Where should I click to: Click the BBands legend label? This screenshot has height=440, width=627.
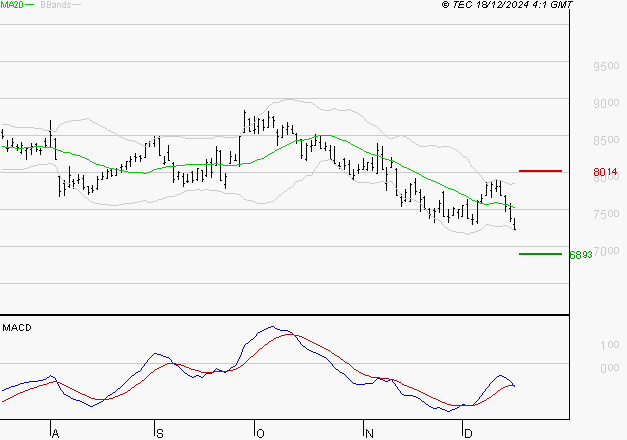click(x=56, y=5)
